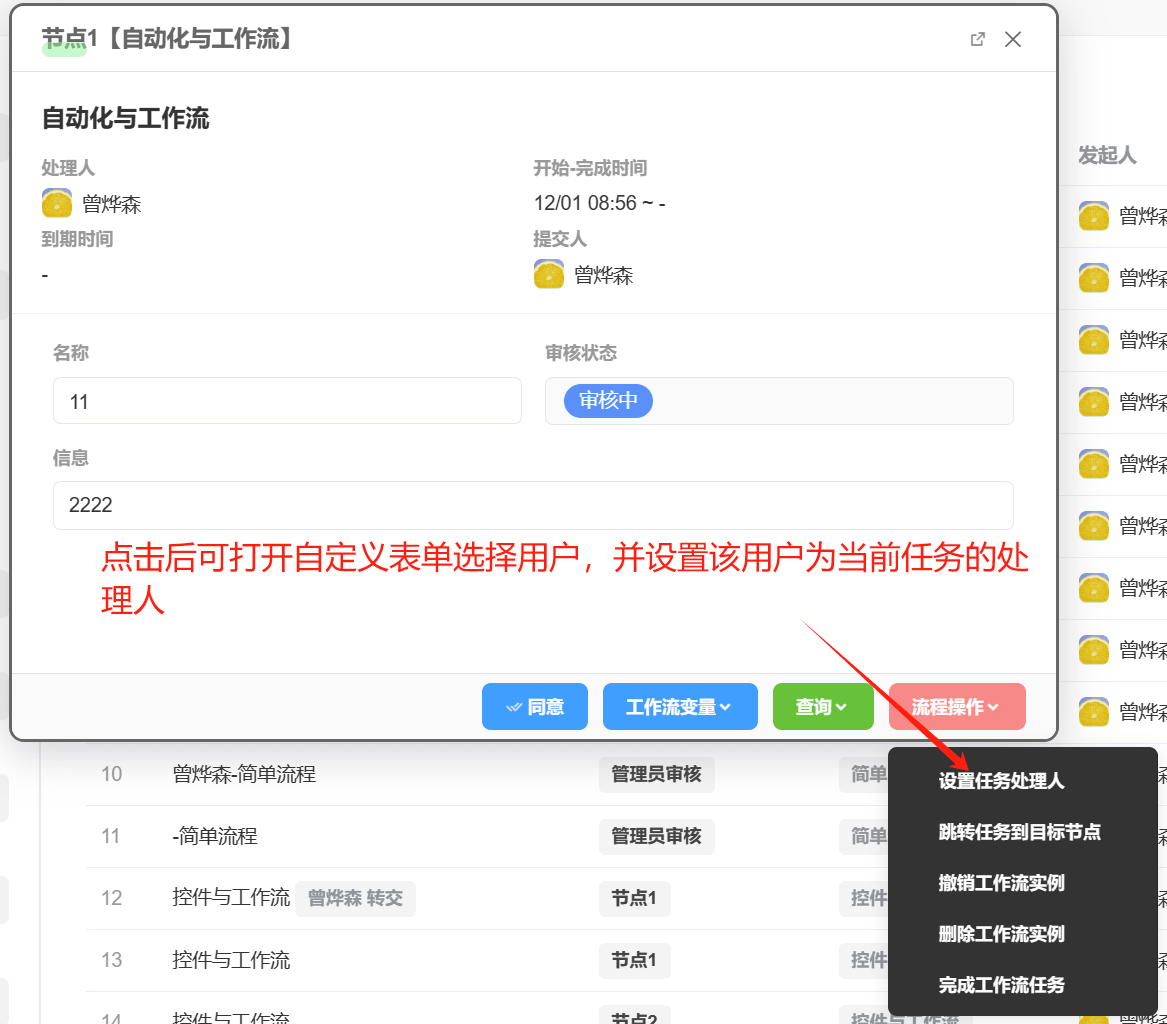Expand the 流程操作 dropdown

pyautogui.click(x=956, y=707)
